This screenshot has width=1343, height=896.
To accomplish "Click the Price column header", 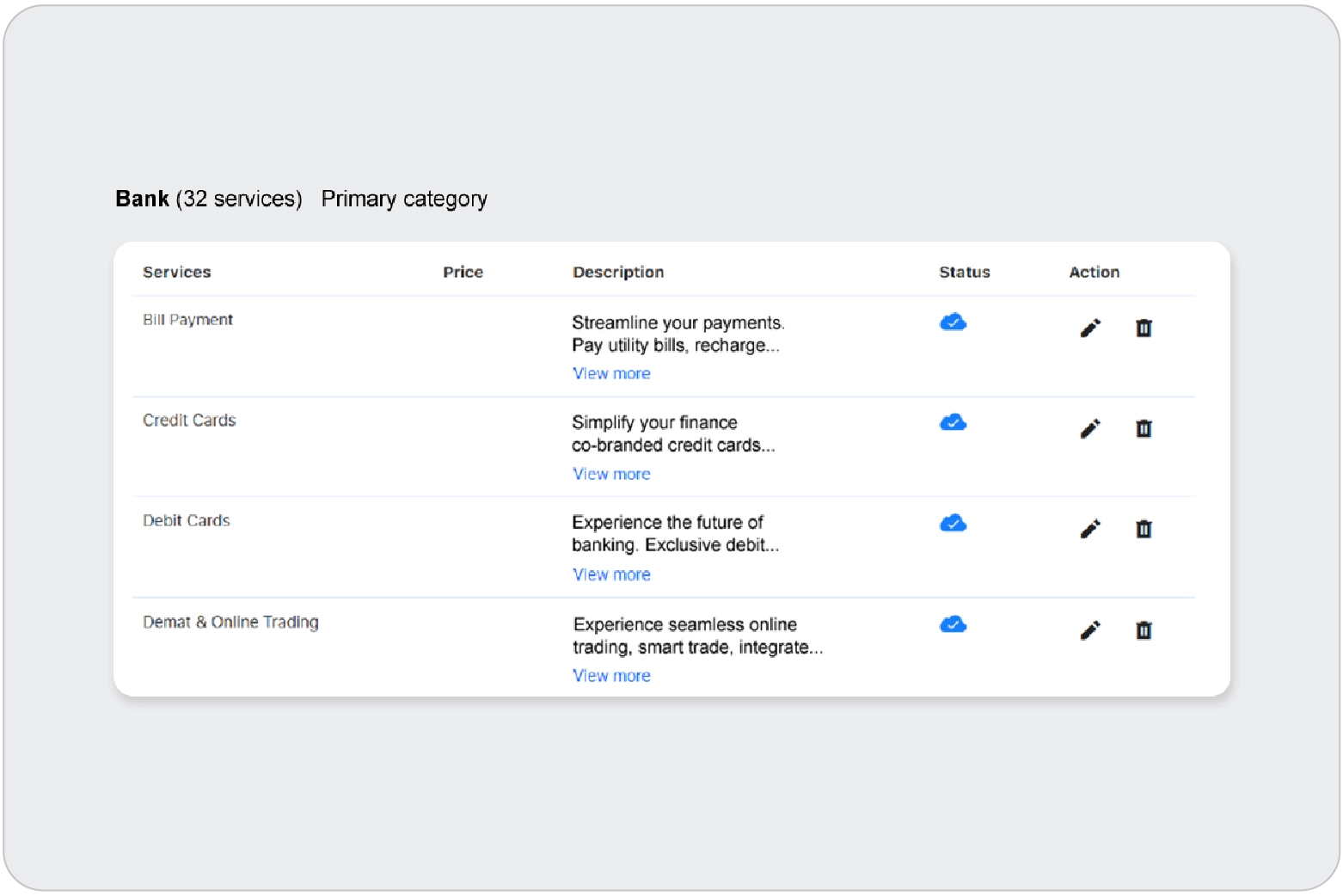I will (463, 273).
